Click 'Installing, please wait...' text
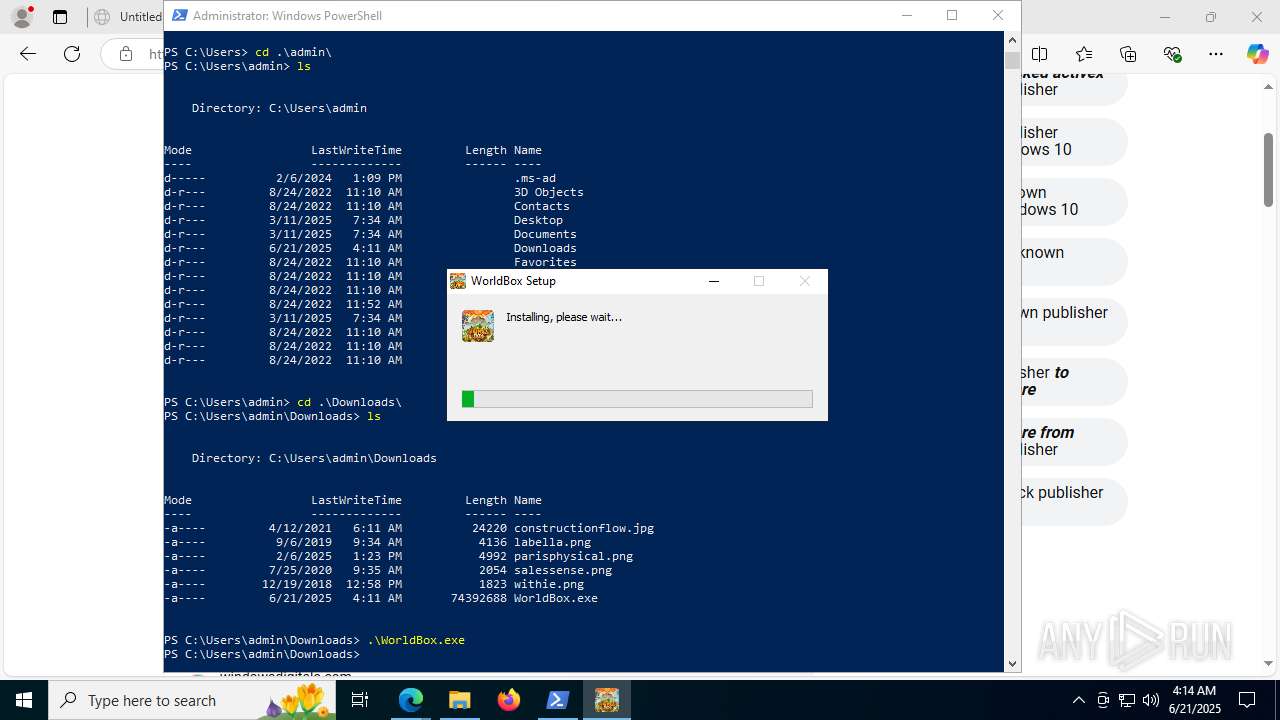Screen dimensions: 1280x720 (564, 317)
